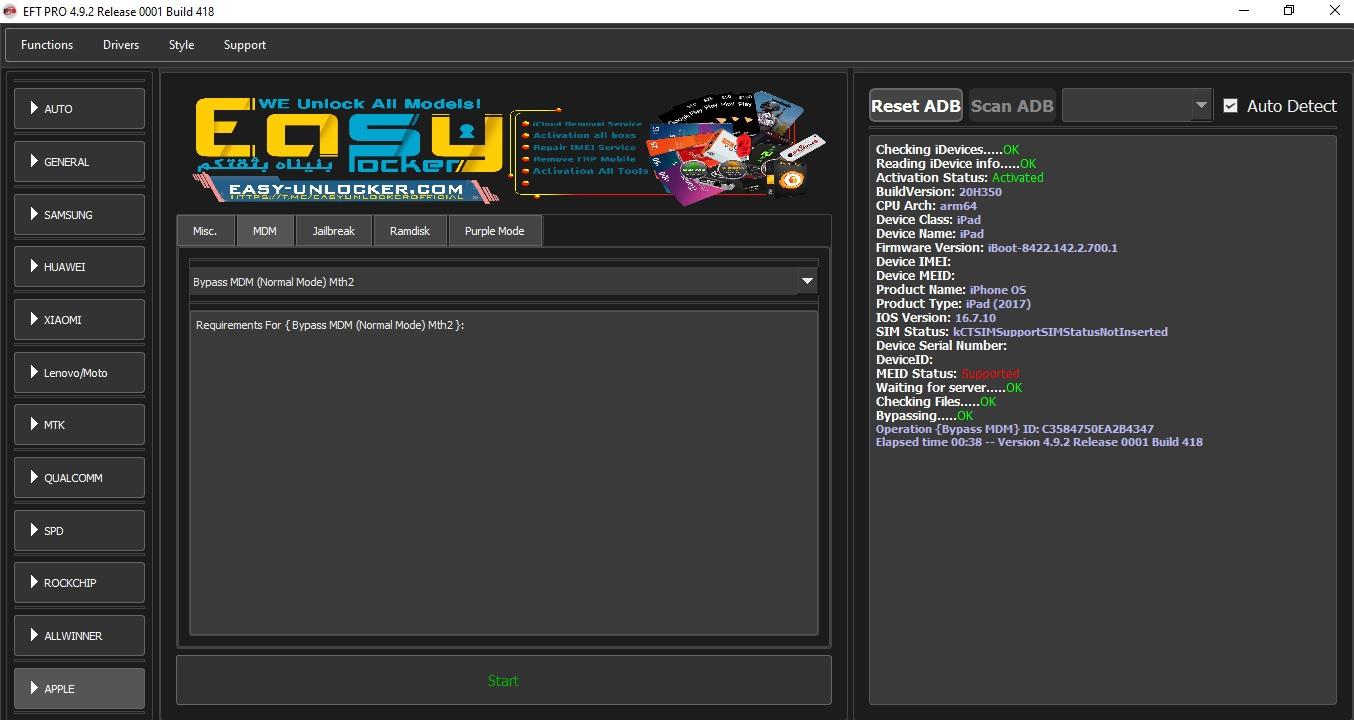Click the 'Activation Status: Activated' log line
Screen dimensions: 1354x720
pyautogui.click(x=959, y=178)
